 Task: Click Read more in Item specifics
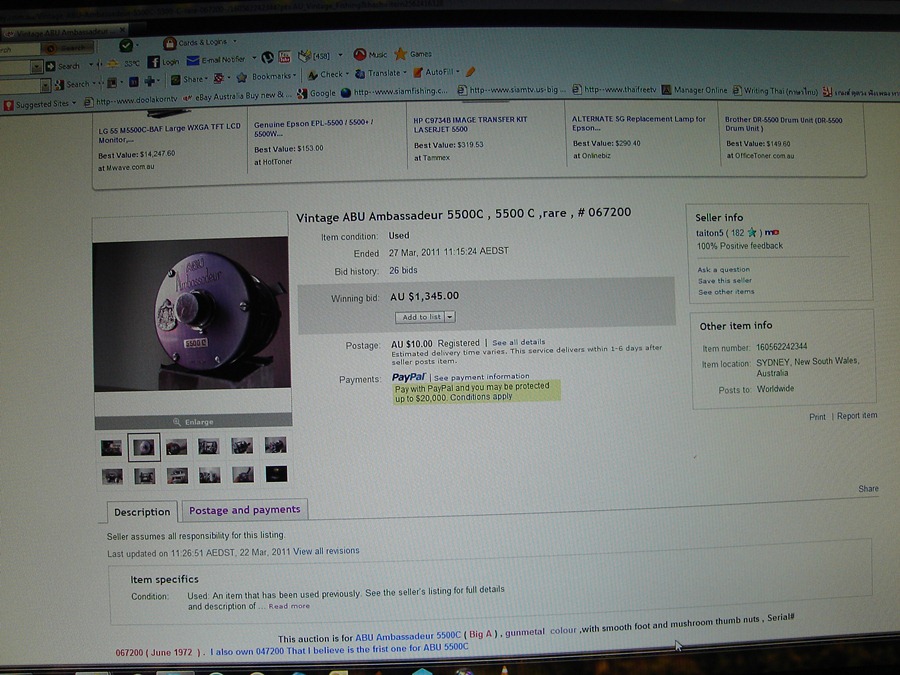coord(289,606)
